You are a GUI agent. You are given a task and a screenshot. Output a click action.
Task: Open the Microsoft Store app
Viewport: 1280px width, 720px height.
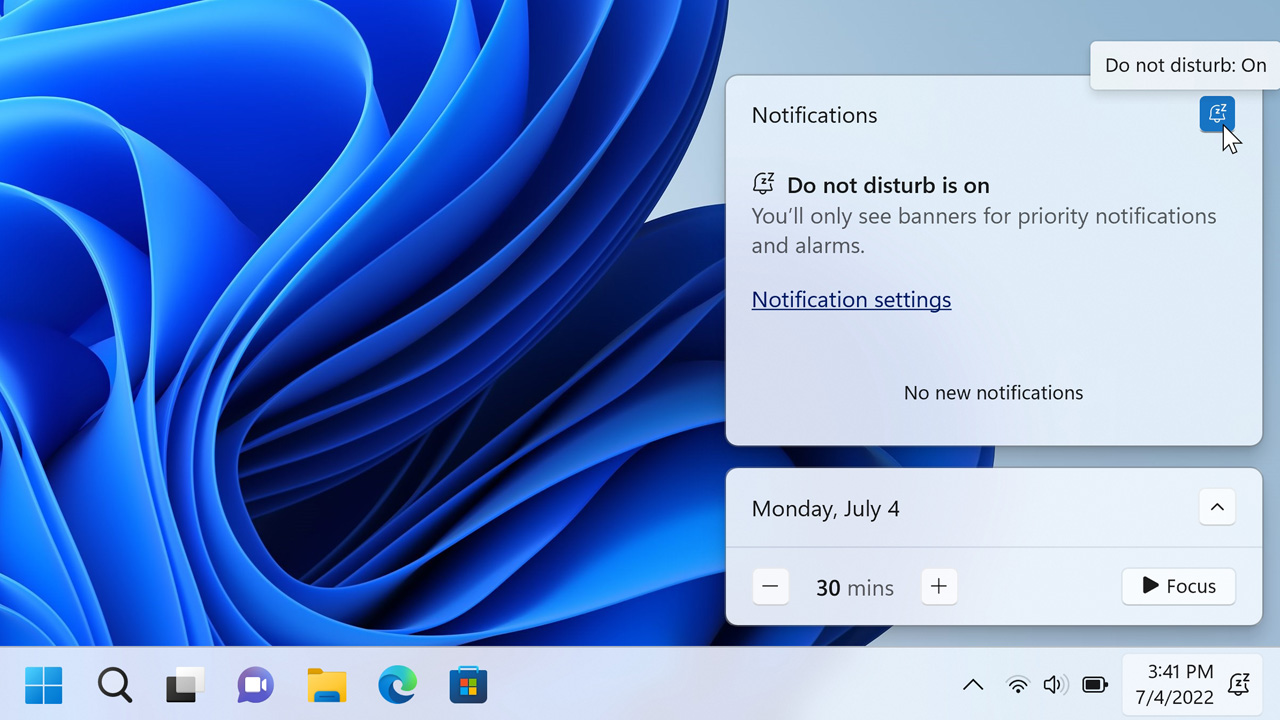point(468,685)
